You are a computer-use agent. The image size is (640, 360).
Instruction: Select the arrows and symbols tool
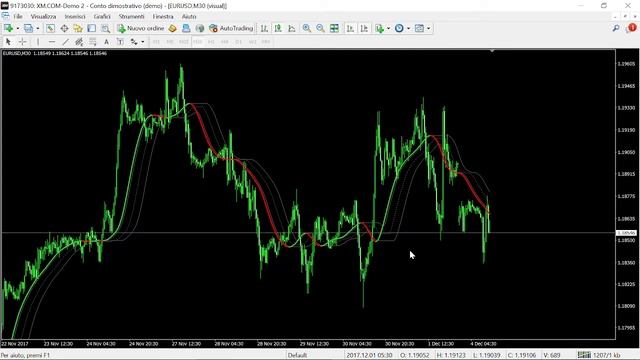pos(134,42)
